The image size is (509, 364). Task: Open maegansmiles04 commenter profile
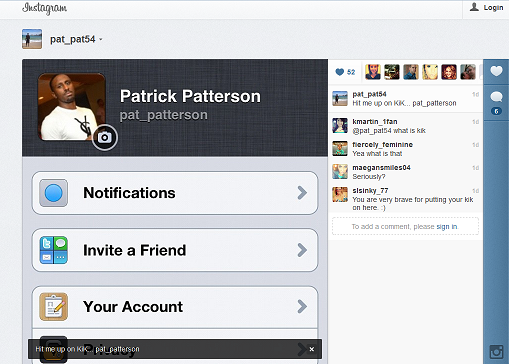point(381,168)
